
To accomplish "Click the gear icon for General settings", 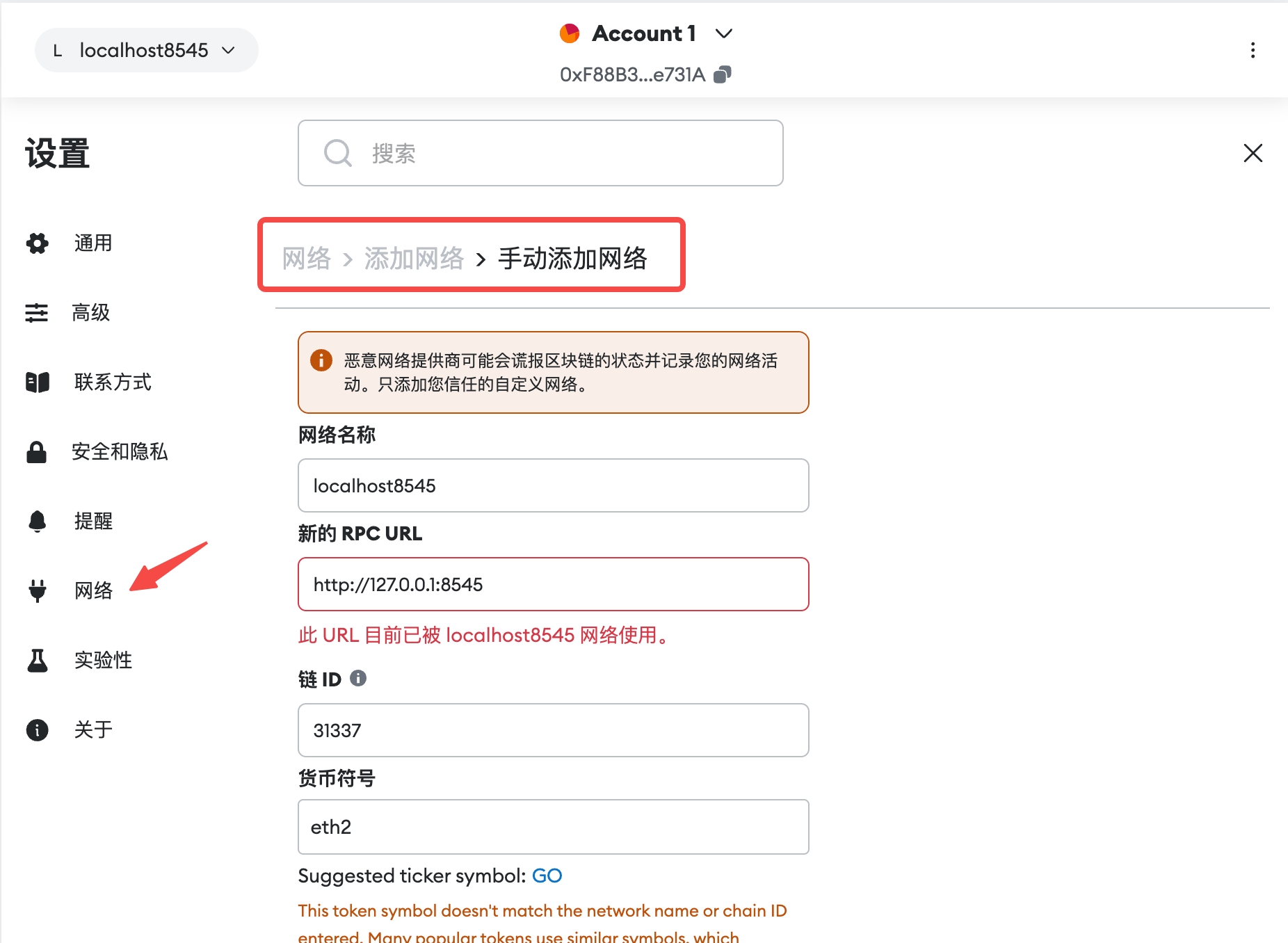I will point(38,243).
